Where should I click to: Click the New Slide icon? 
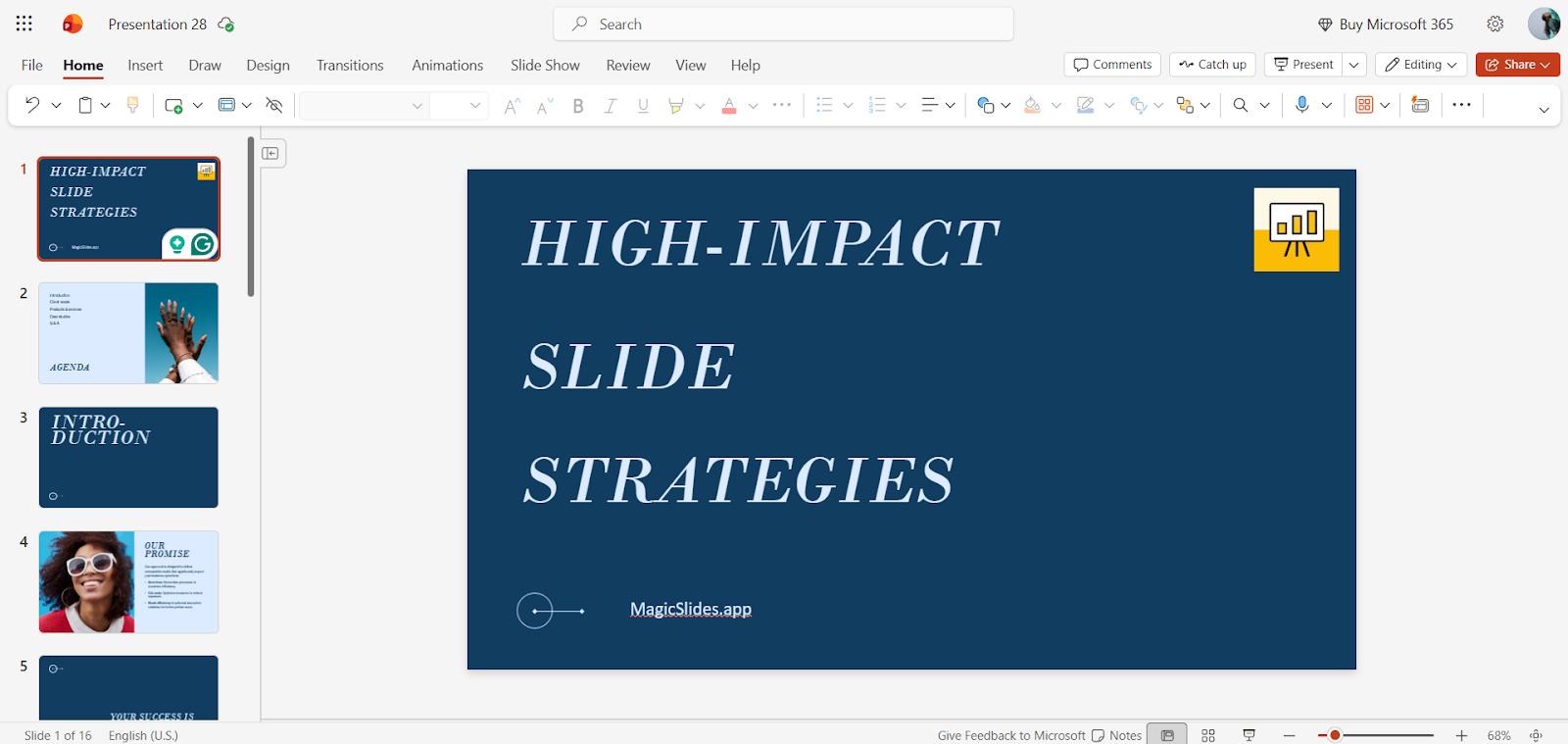click(x=173, y=105)
